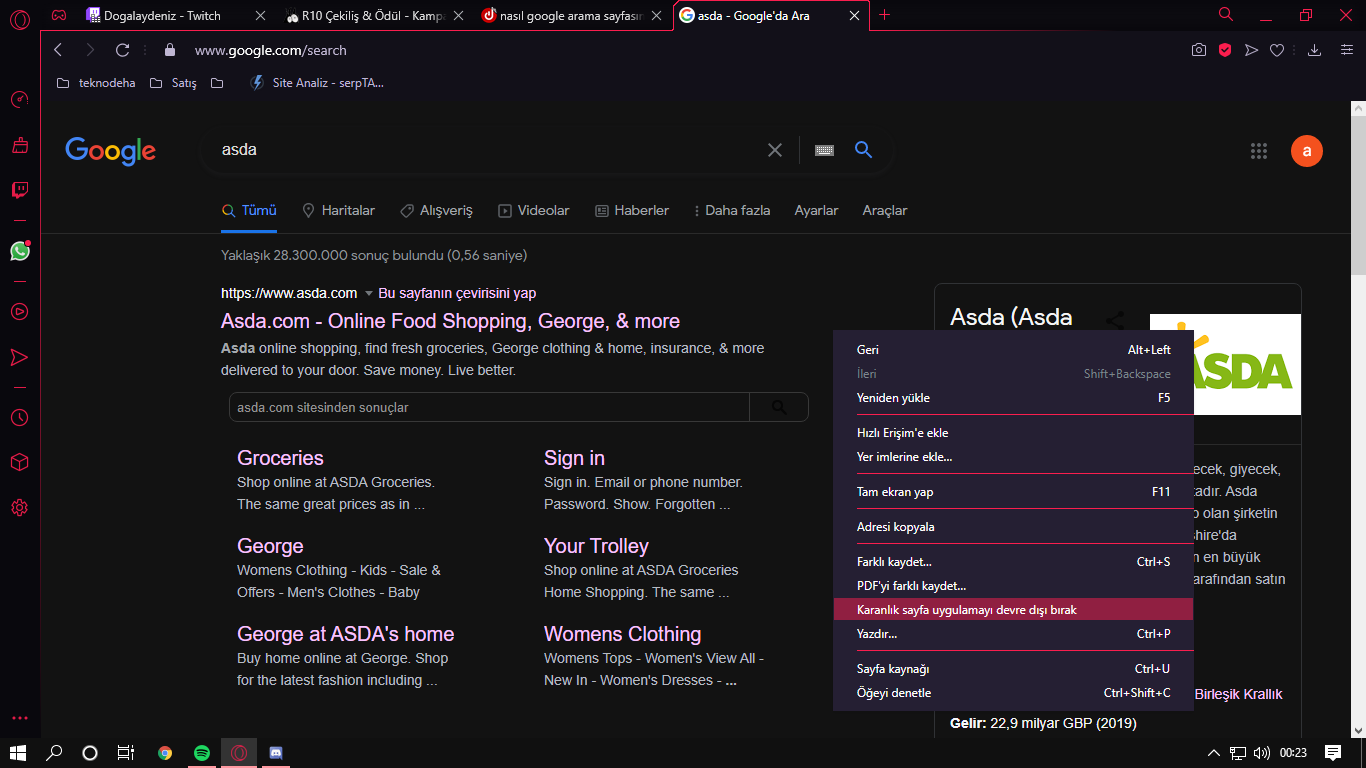Click the blue Google search magnifier
Viewport: 1366px width, 768px height.
coord(864,150)
